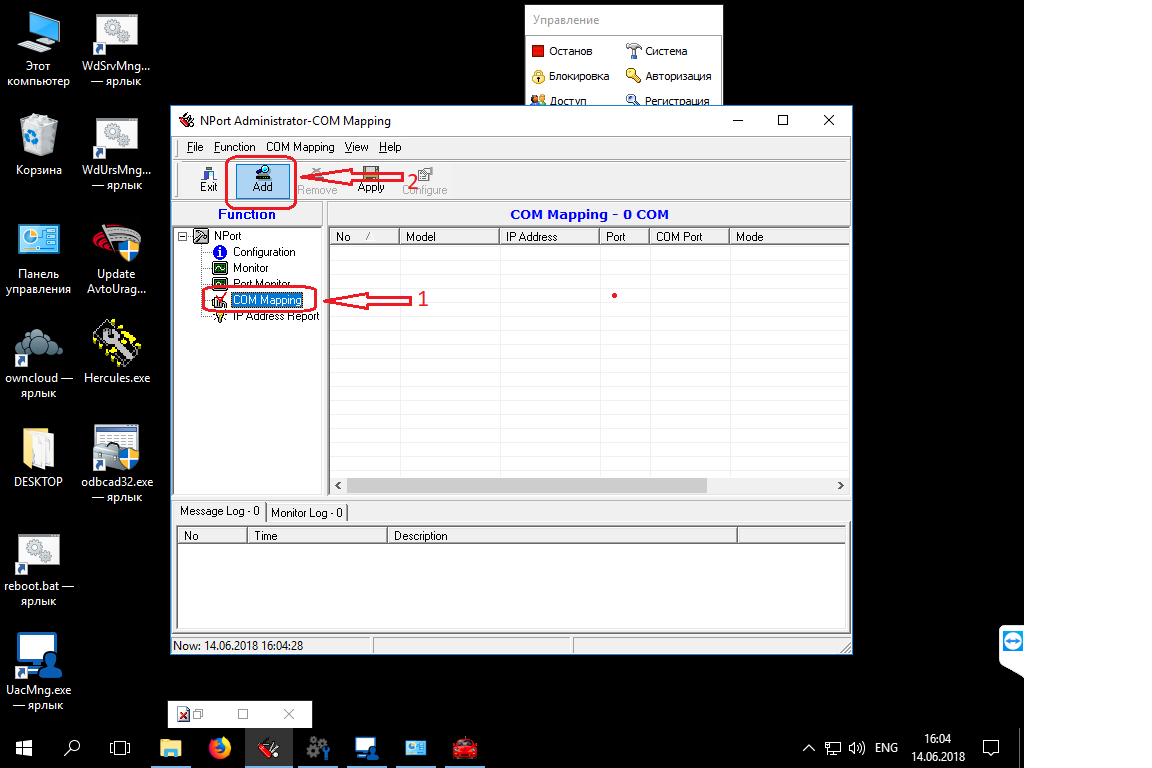Click the Останов button in Управление panel

pyautogui.click(x=562, y=51)
